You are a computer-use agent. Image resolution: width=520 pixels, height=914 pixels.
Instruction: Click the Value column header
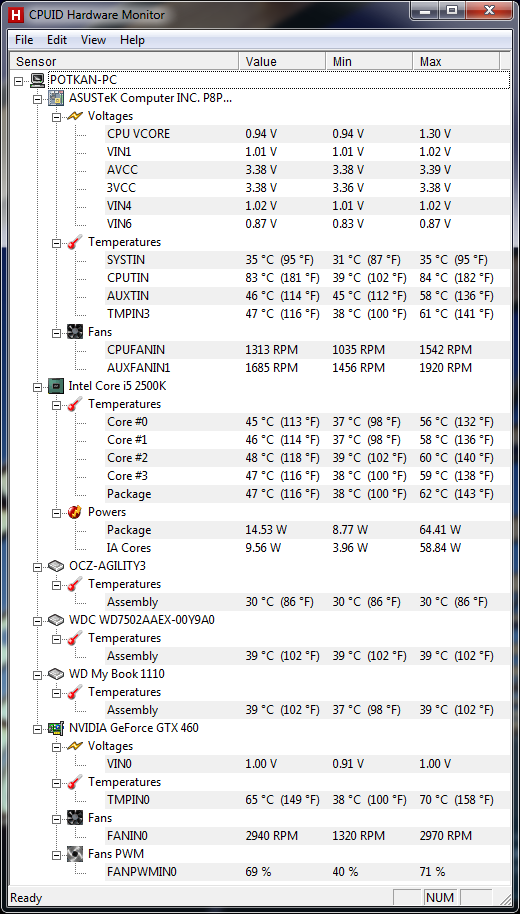(282, 61)
